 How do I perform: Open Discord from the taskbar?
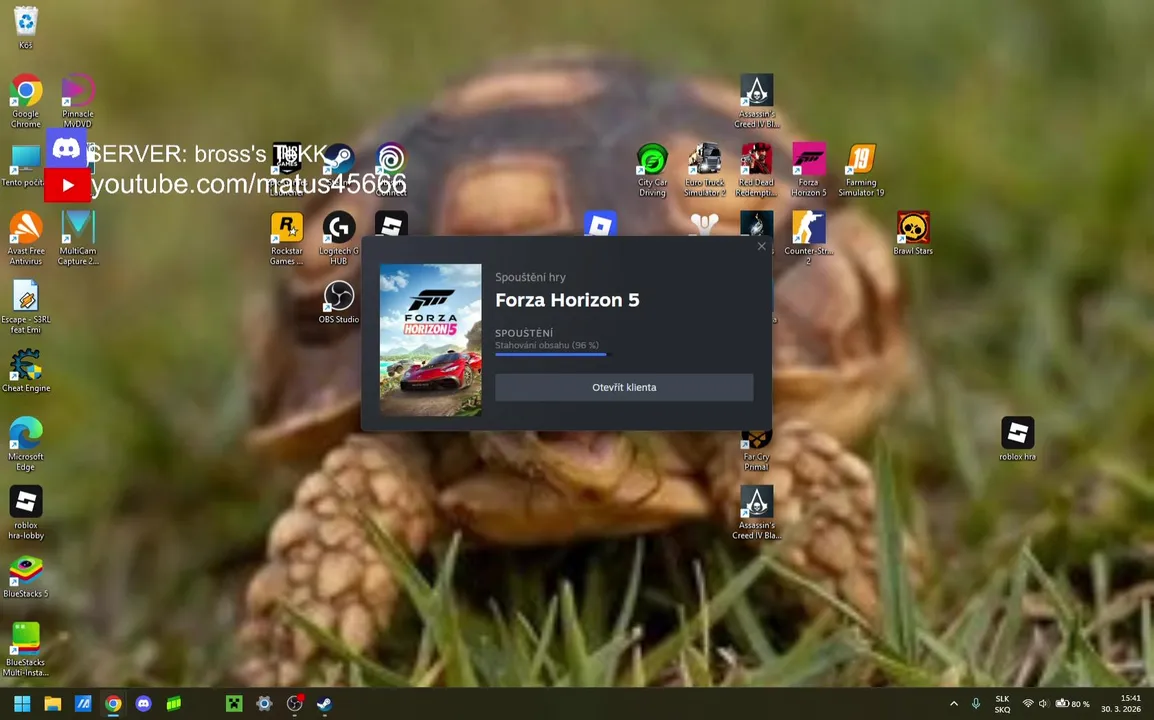(x=144, y=704)
